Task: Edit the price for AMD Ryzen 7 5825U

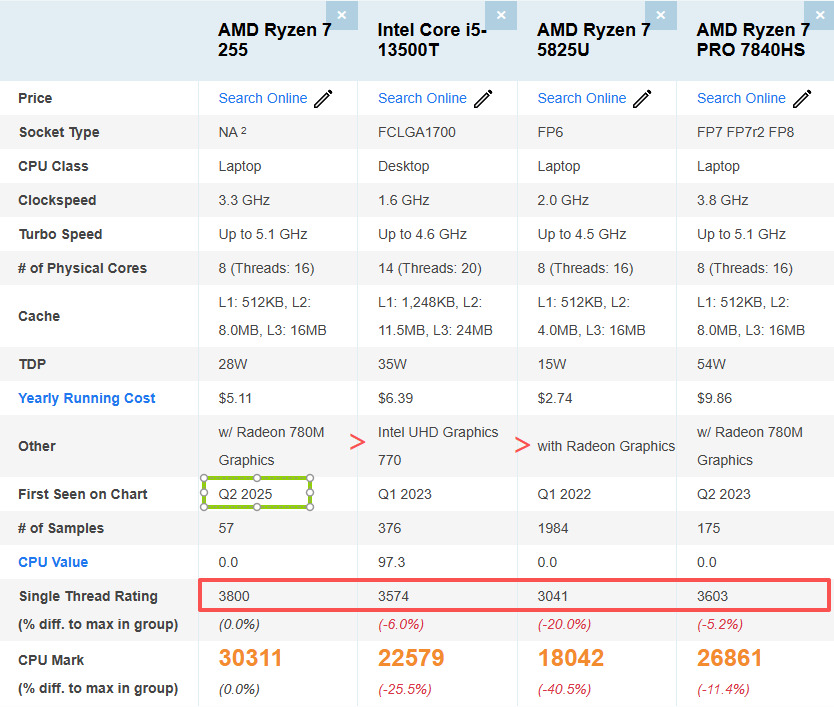Action: [x=642, y=98]
